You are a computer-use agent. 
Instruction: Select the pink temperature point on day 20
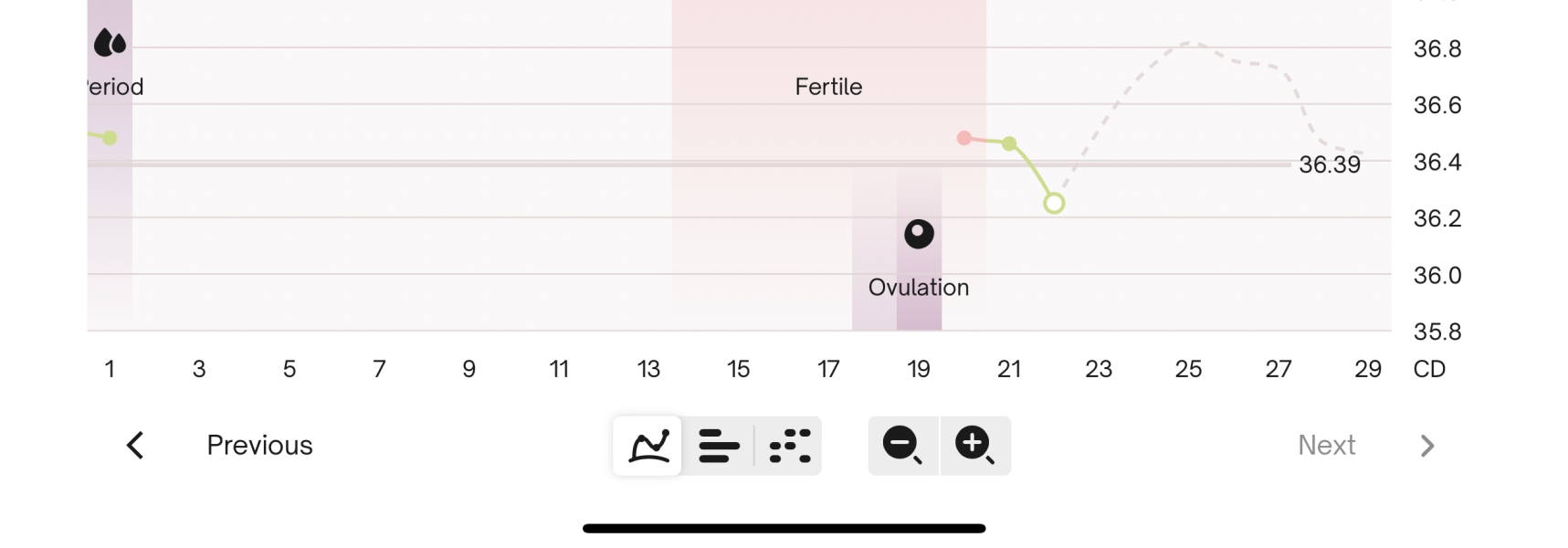964,138
